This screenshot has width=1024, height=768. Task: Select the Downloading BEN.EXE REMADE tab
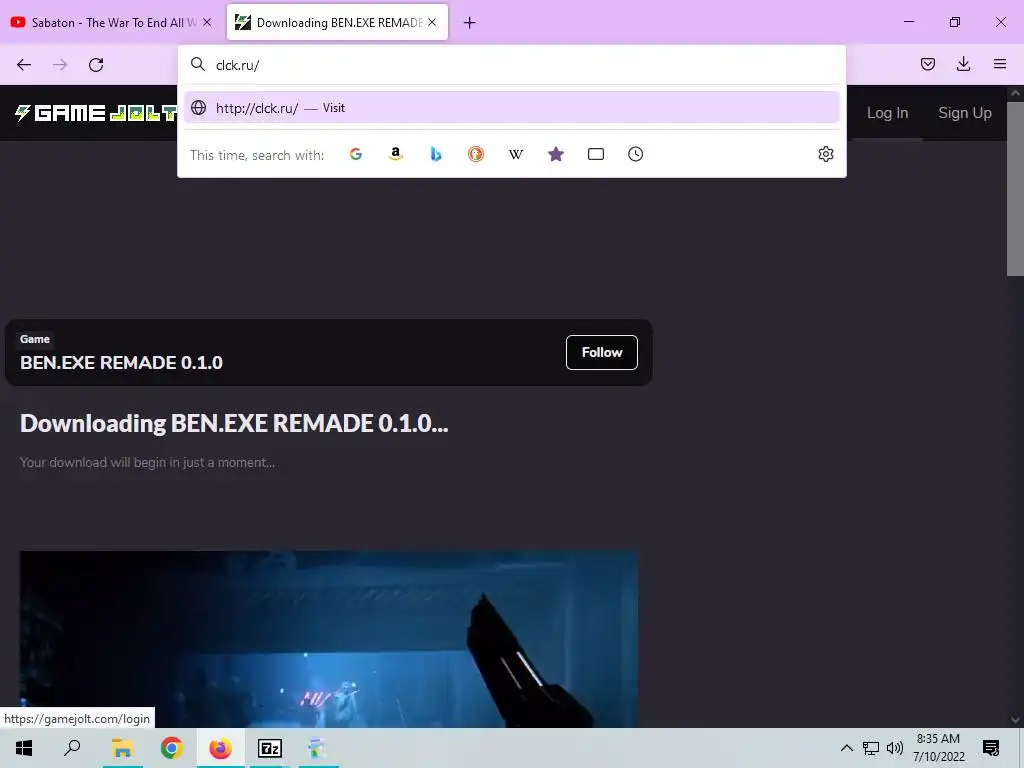[x=338, y=22]
